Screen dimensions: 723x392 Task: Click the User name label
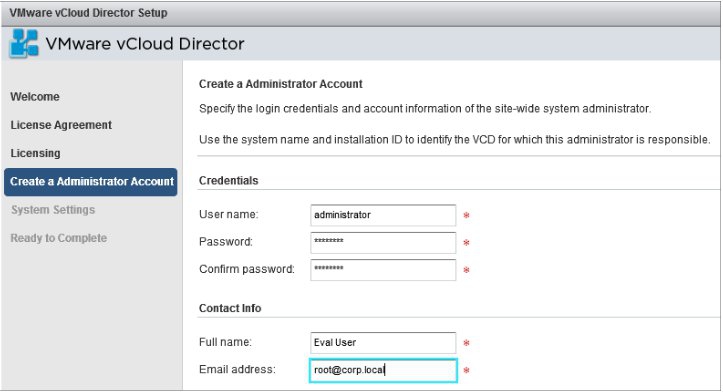[229, 214]
